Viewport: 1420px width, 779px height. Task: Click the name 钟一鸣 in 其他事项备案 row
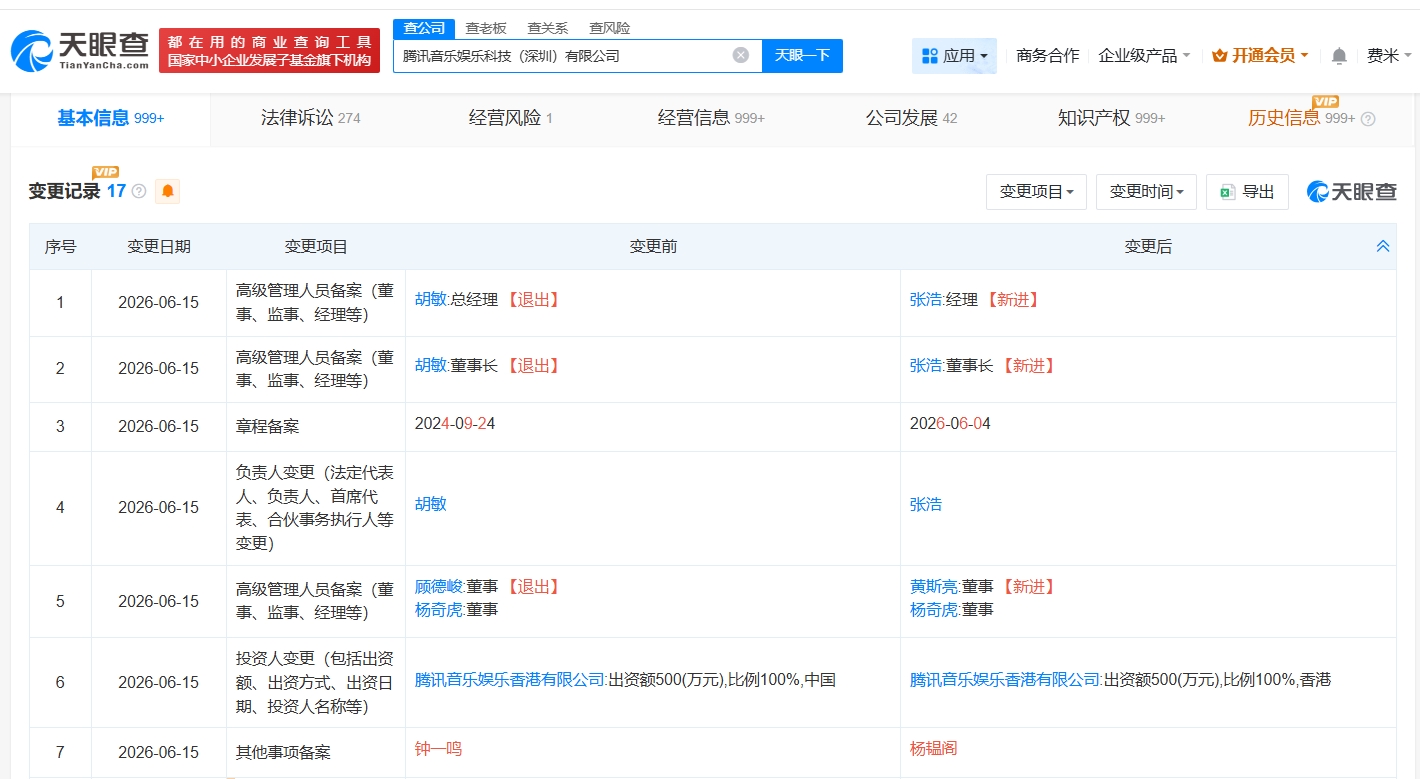pos(439,749)
